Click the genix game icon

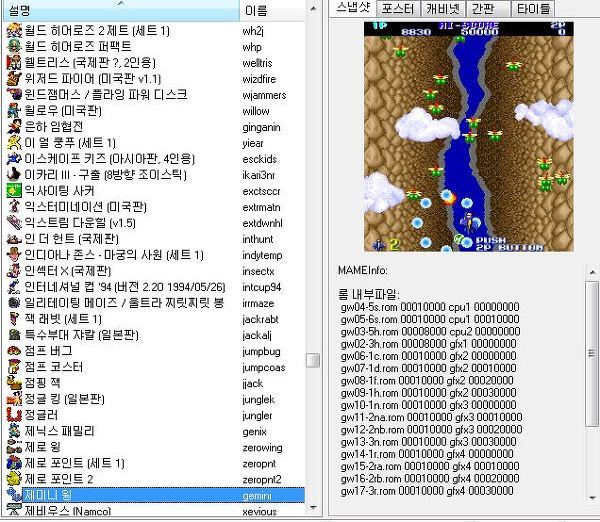pyautogui.click(x=14, y=431)
